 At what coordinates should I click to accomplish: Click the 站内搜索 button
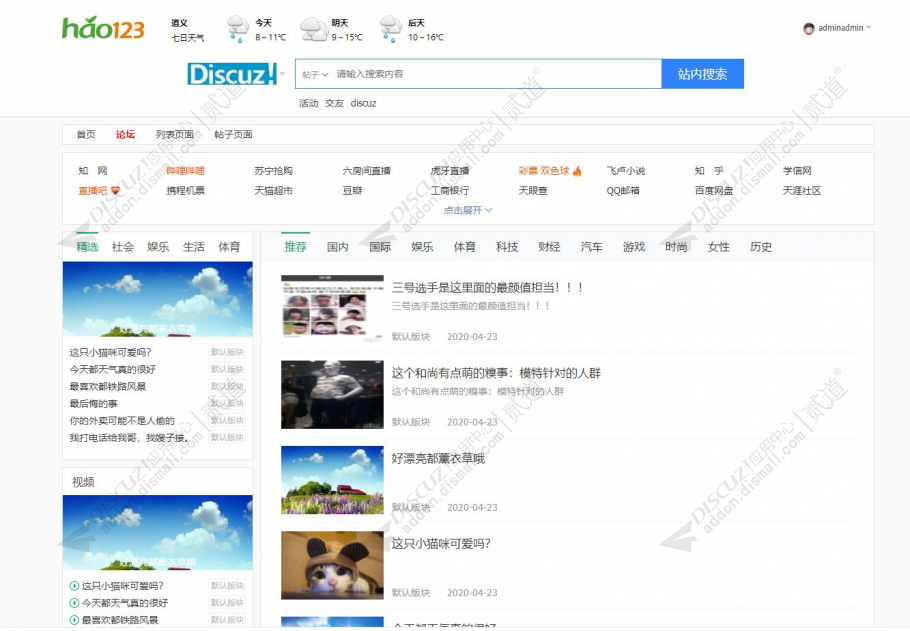click(702, 74)
